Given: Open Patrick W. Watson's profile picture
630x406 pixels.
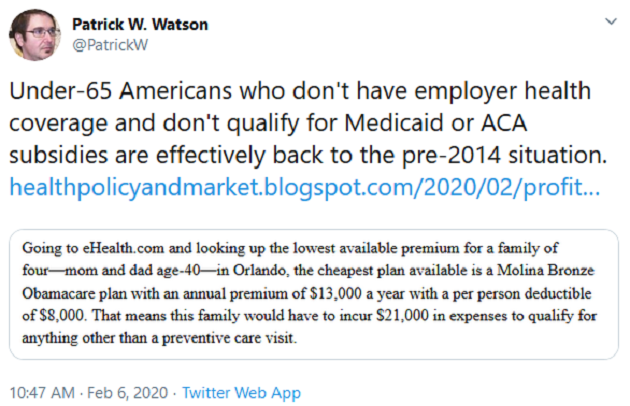Looking at the screenshot, I should point(35,35).
